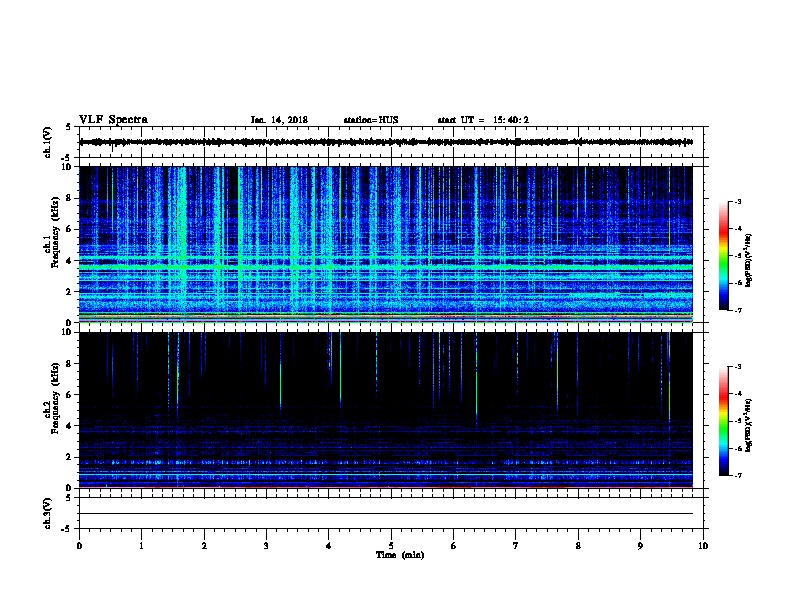Click the "2" kHz tick on ch.2 frequency axis

70,457
